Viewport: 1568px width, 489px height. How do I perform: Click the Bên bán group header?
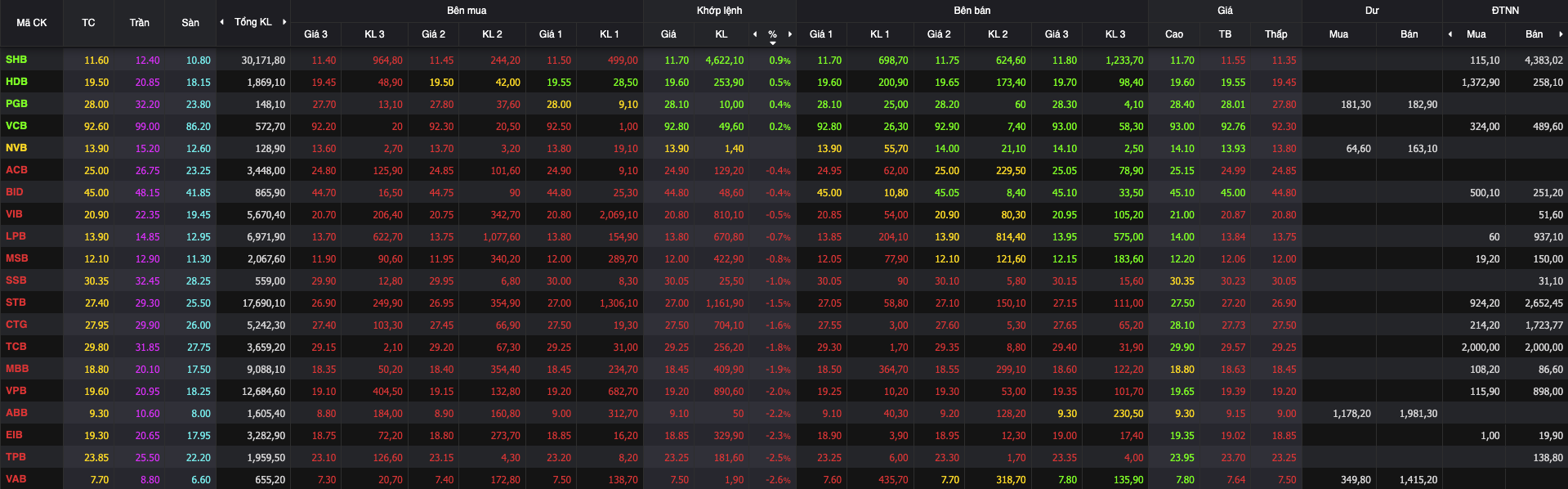(972, 11)
